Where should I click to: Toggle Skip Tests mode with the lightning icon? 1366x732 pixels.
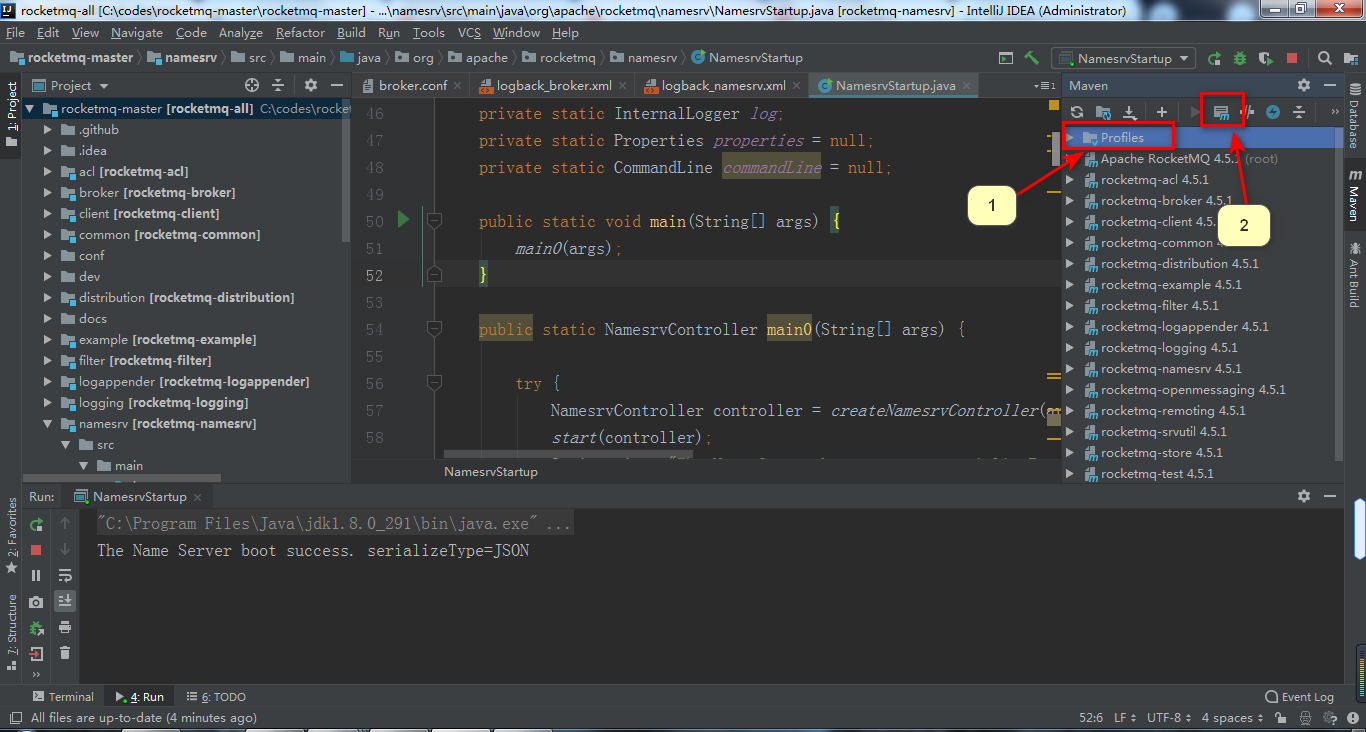pos(1273,112)
